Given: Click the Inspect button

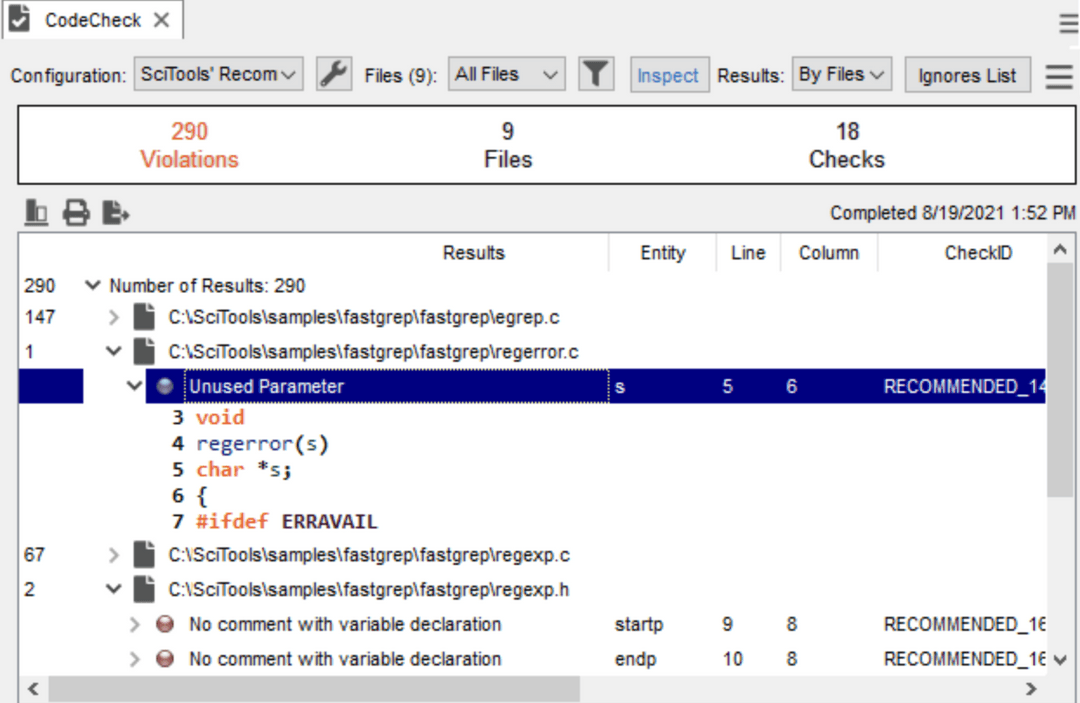Looking at the screenshot, I should (669, 74).
